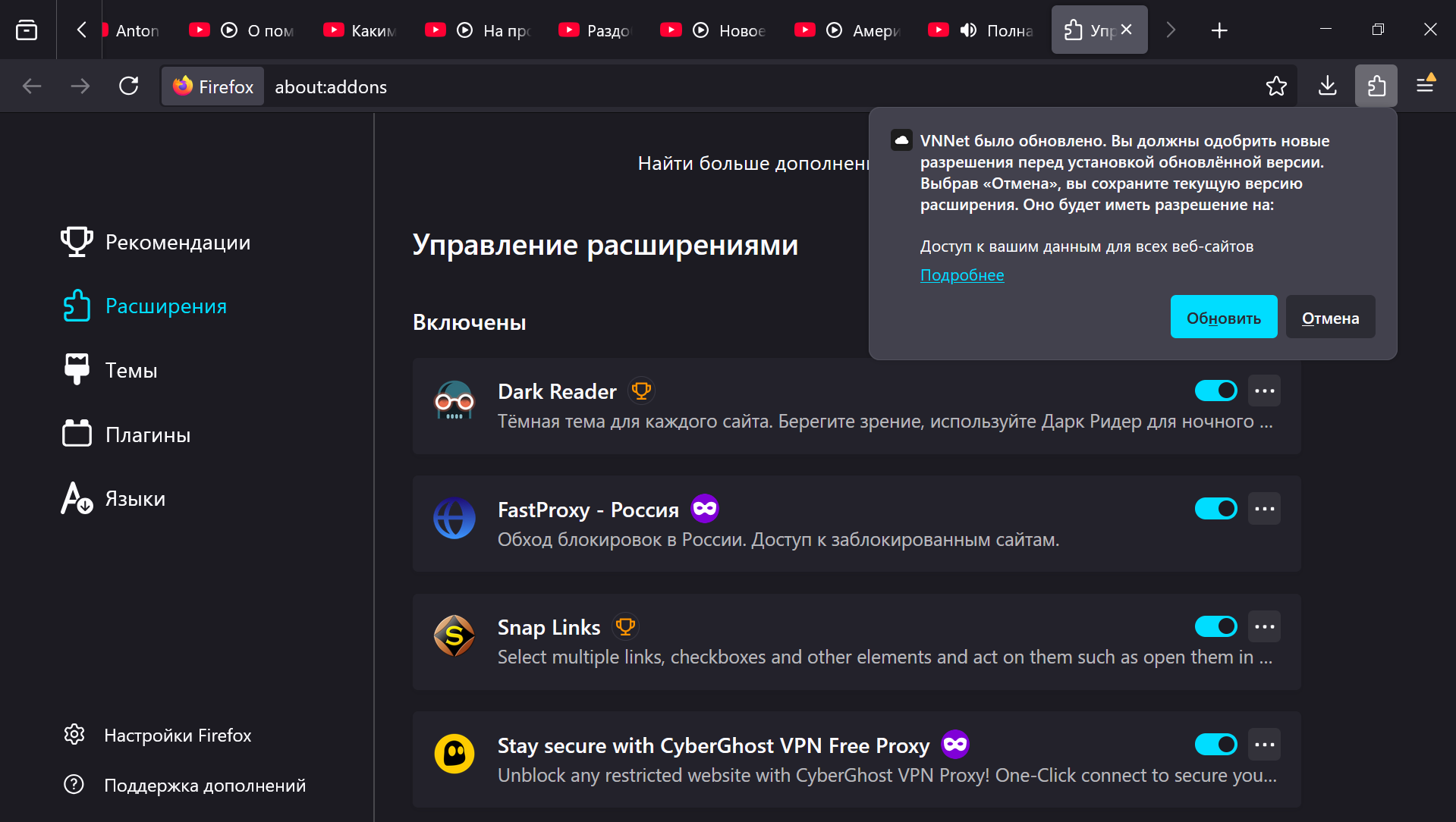Click the recommended trophy badge next to Dark Reader
Screen dimensions: 1456x822
641,391
